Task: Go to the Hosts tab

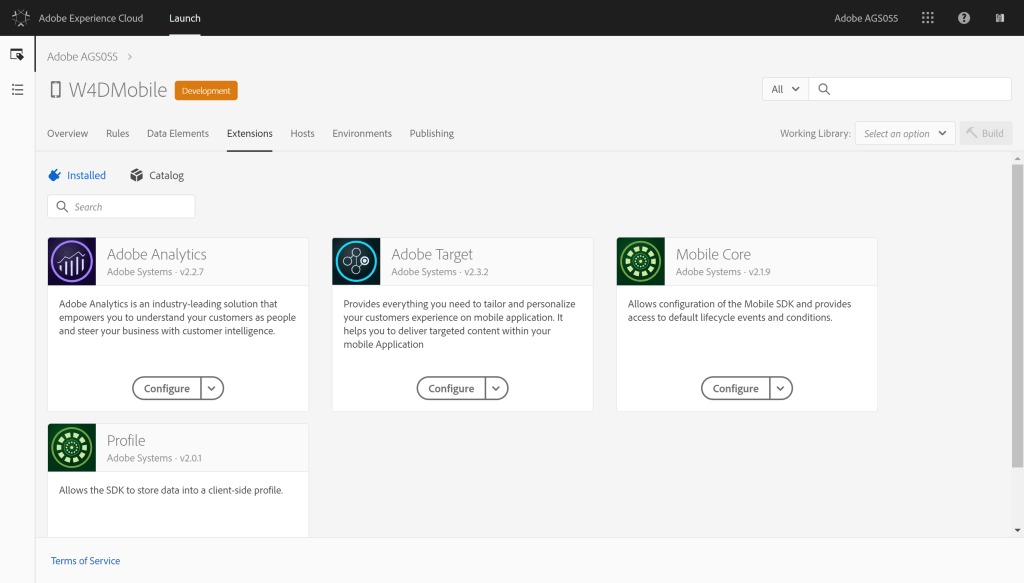Action: click(302, 133)
